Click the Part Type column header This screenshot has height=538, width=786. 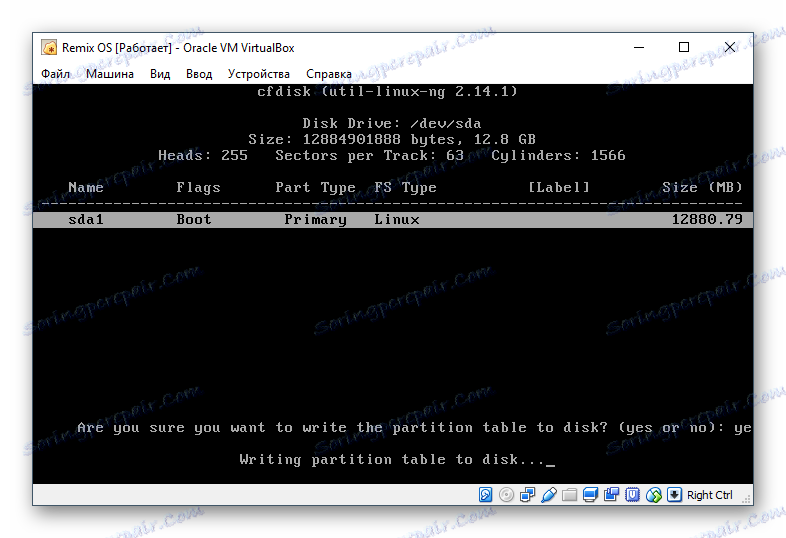315,188
